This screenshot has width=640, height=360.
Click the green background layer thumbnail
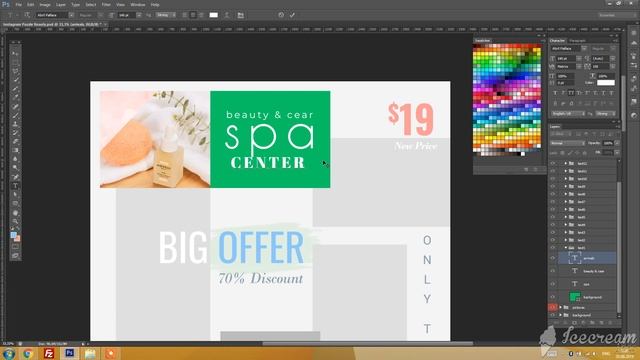click(575, 297)
